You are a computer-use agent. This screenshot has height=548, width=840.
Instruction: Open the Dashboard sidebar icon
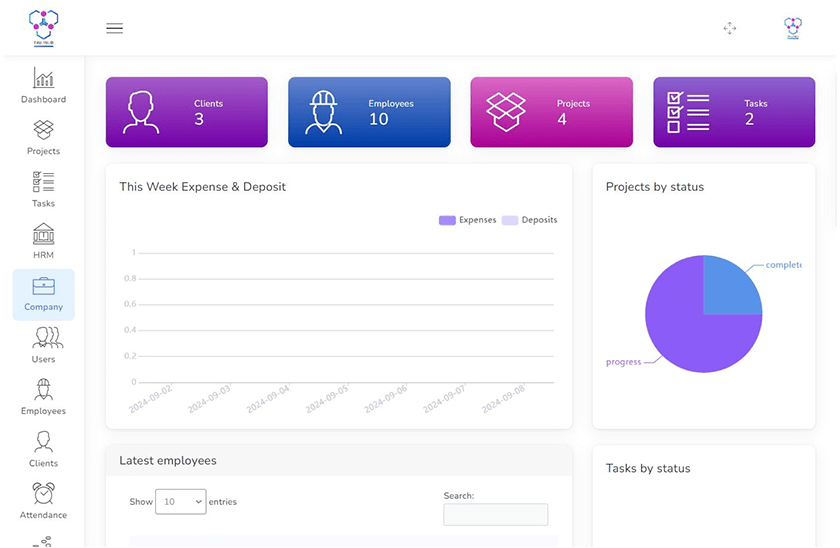pos(43,78)
